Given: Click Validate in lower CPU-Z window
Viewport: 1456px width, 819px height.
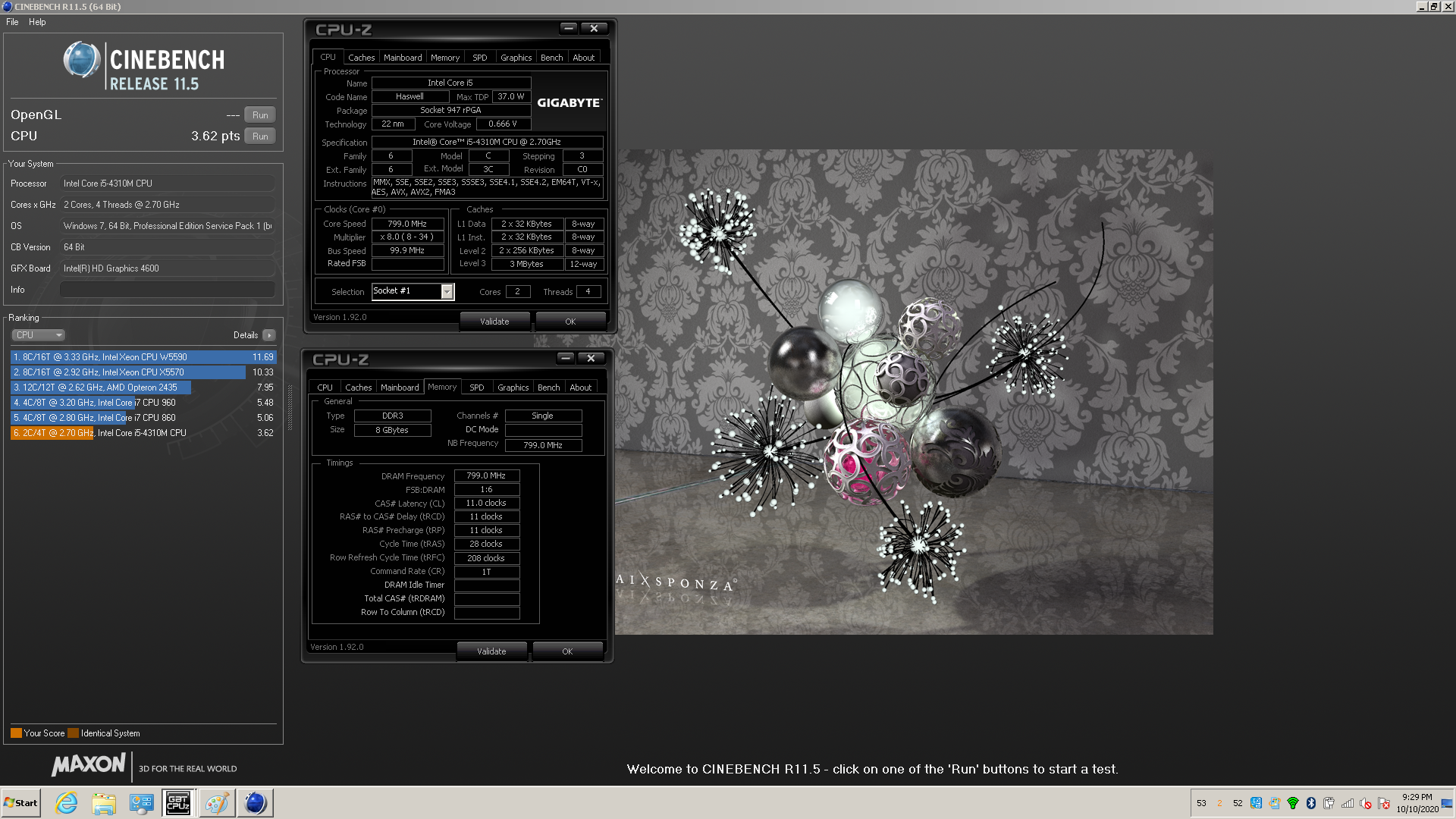Looking at the screenshot, I should pyautogui.click(x=491, y=651).
